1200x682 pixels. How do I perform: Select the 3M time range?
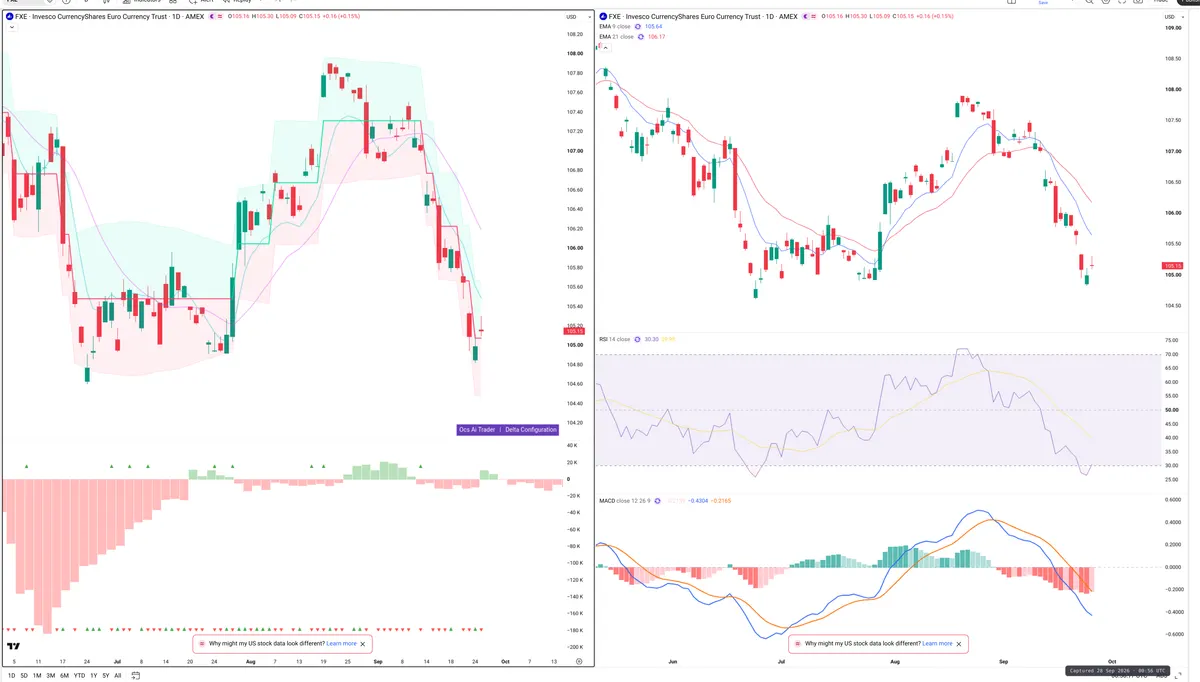pos(50,676)
